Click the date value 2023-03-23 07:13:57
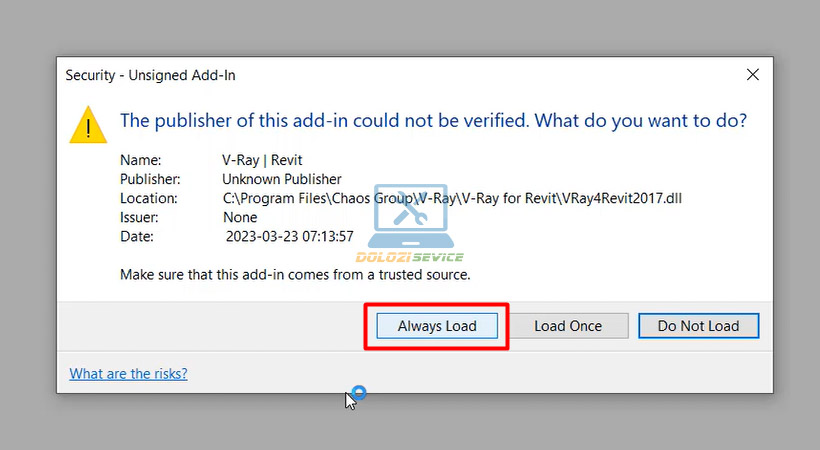Screen dimensions: 820x450 coord(290,237)
